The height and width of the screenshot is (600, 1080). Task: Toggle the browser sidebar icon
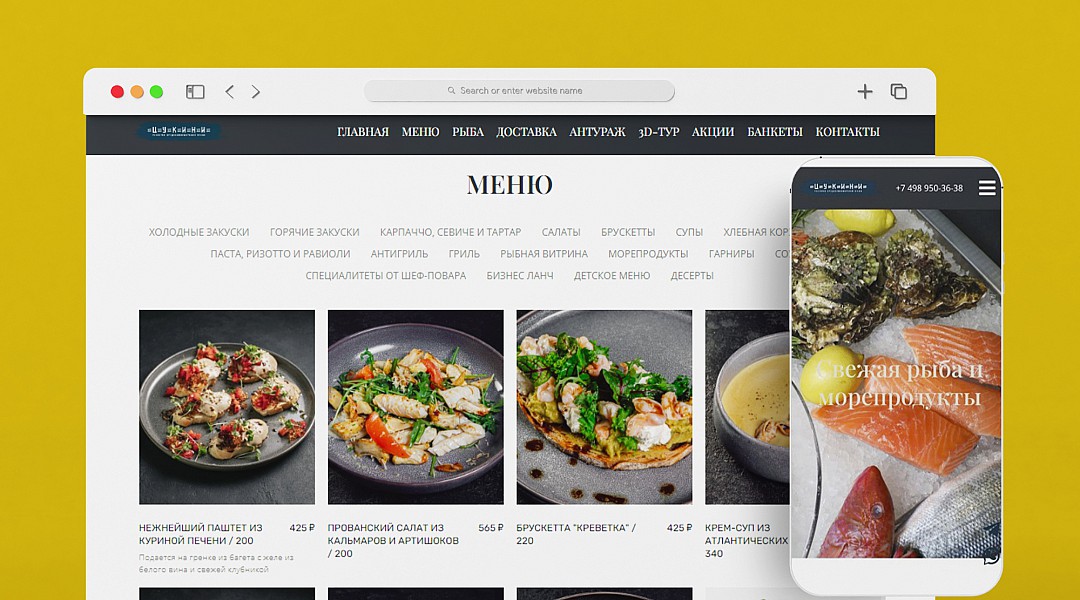pyautogui.click(x=195, y=92)
